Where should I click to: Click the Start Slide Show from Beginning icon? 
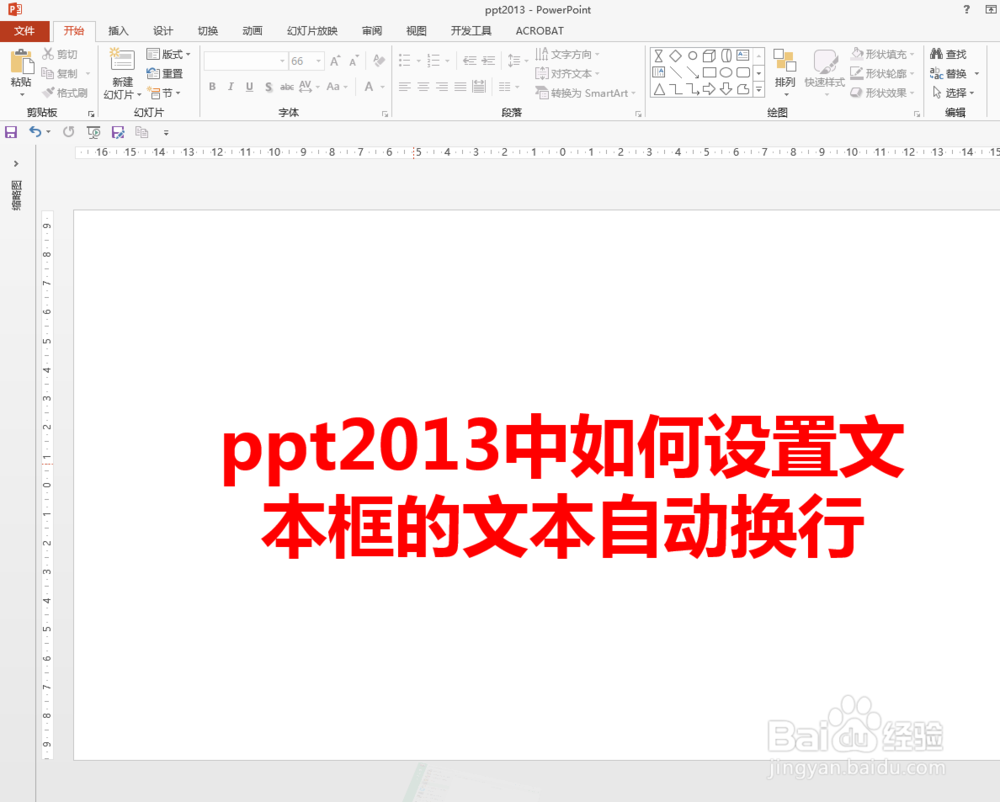point(94,132)
